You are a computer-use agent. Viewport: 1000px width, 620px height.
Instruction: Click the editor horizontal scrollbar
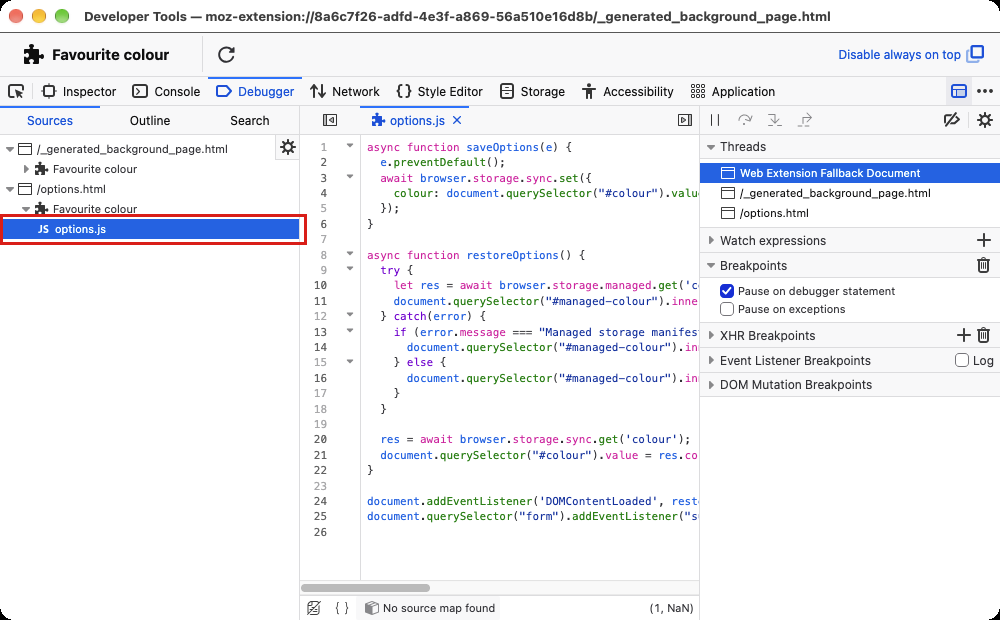click(x=365, y=587)
